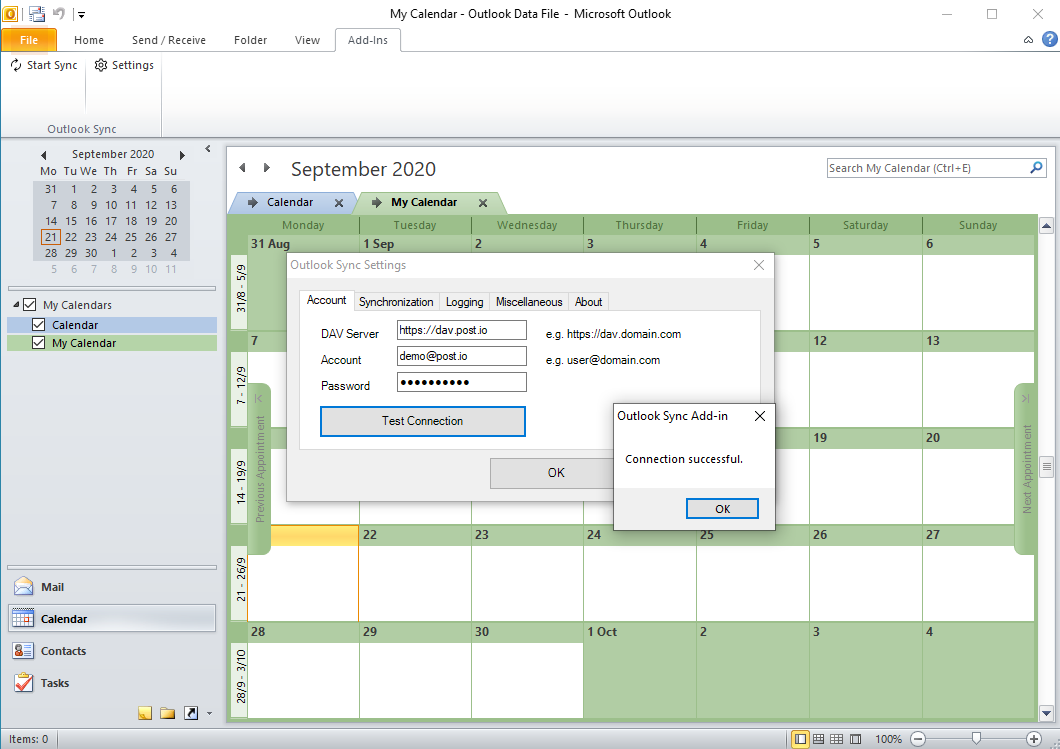Viewport: 1060px width, 749px height.
Task: Click the Folder List icon
Action: click(168, 713)
